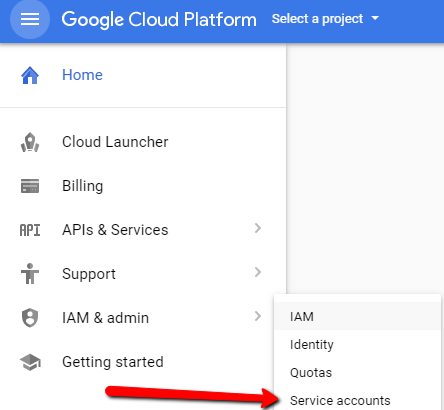Click the API icon beside APIs & Services

point(30,230)
